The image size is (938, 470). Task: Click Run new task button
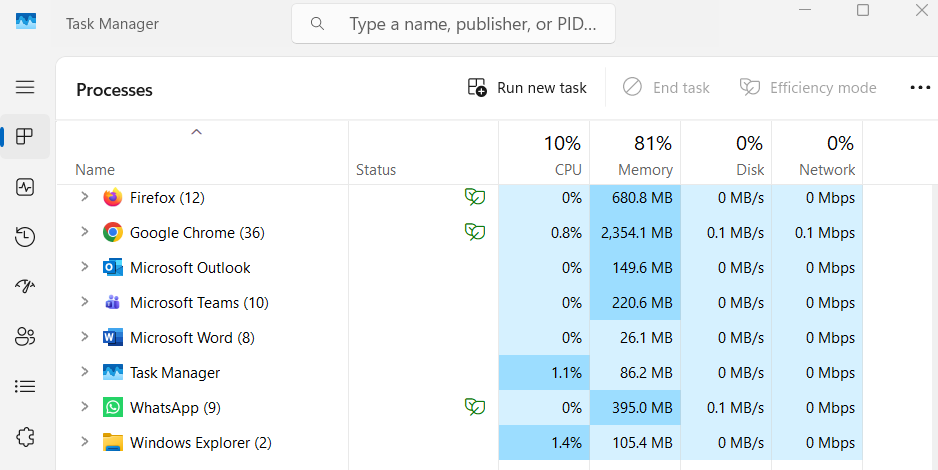(x=527, y=88)
